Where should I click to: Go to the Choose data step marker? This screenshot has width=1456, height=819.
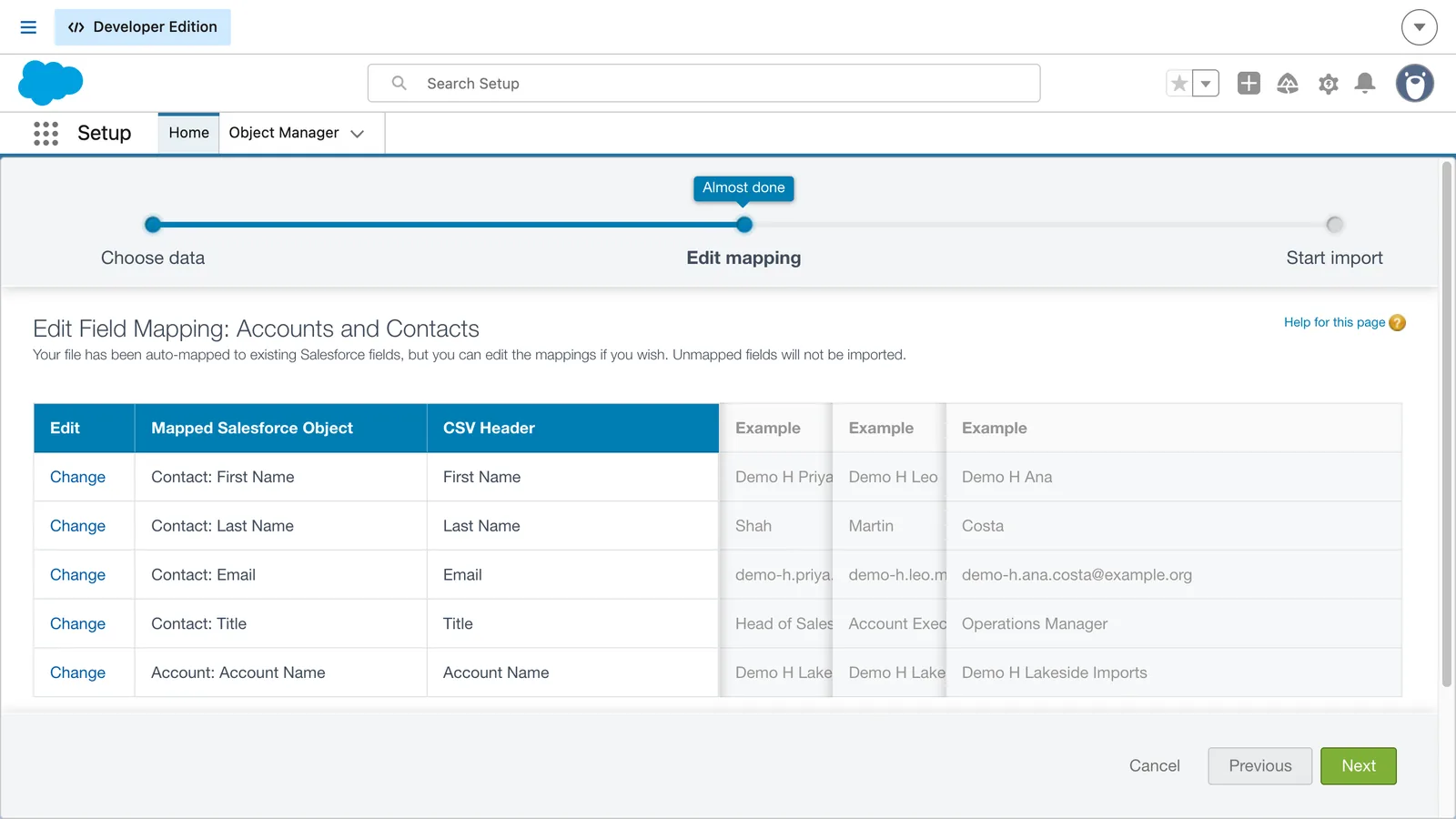coord(153,225)
